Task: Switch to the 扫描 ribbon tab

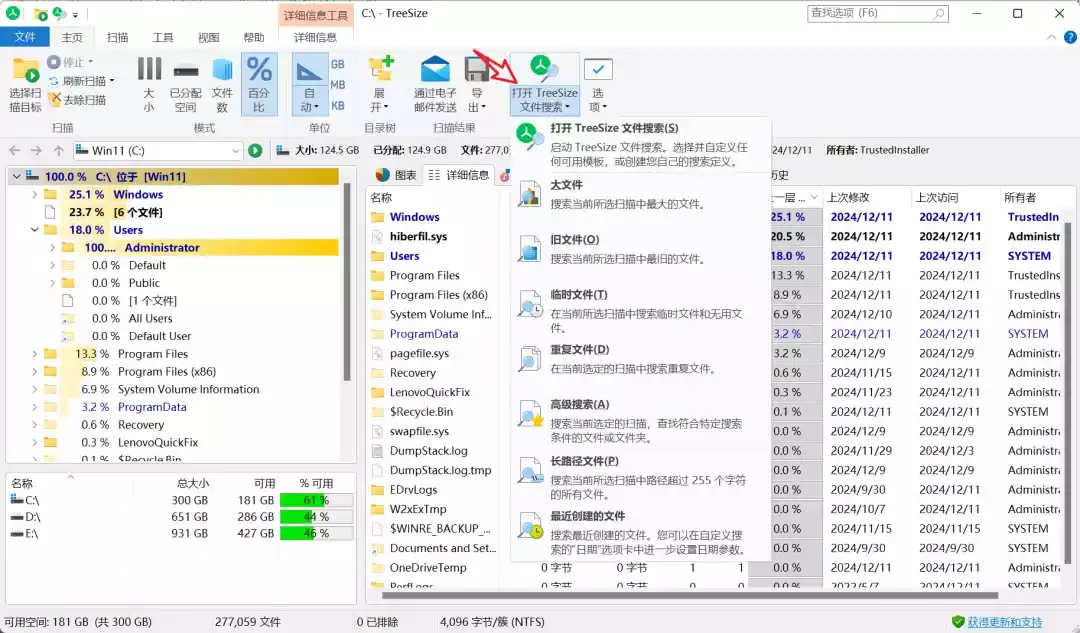Action: (x=118, y=35)
